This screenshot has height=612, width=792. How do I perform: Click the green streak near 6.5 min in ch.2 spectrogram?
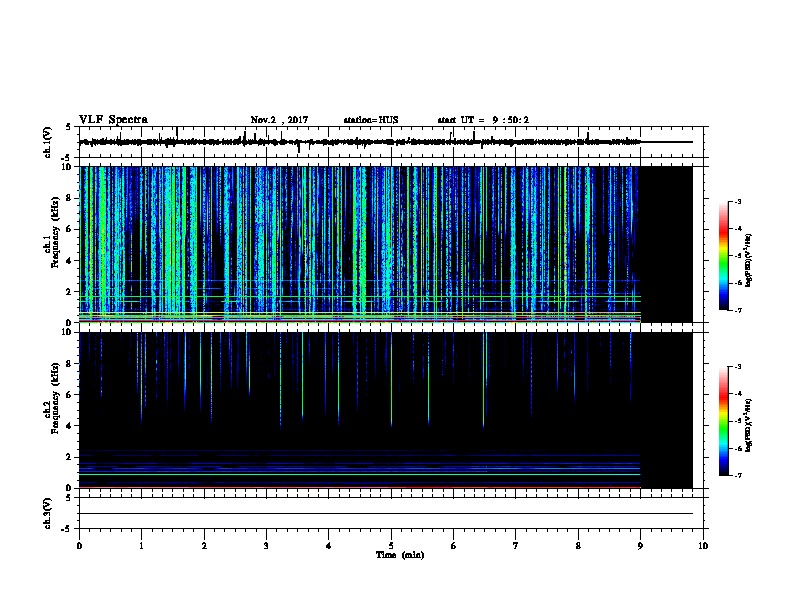[483, 380]
